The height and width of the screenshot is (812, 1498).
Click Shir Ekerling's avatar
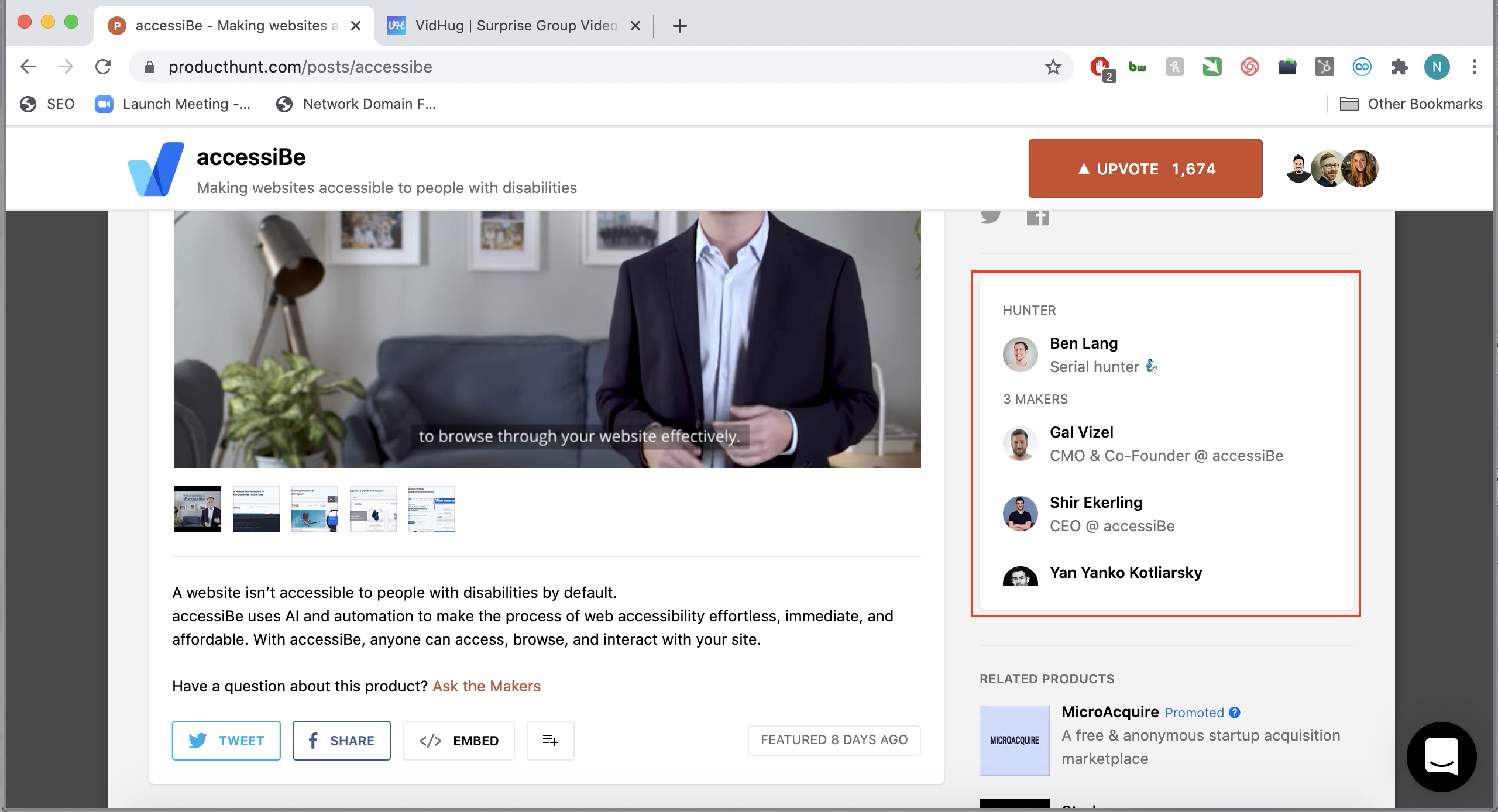(x=1020, y=514)
